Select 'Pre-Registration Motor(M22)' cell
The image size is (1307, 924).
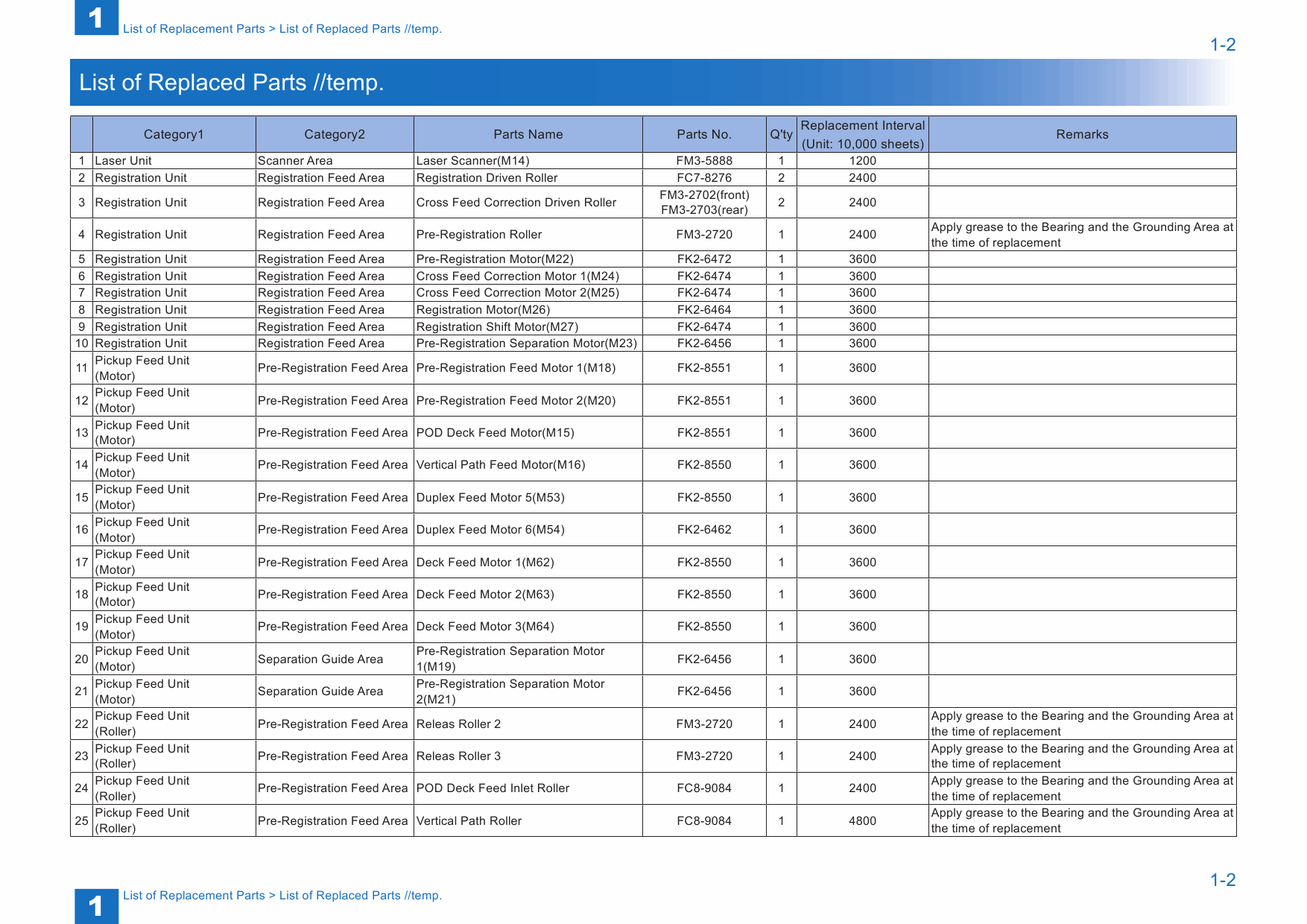528,259
